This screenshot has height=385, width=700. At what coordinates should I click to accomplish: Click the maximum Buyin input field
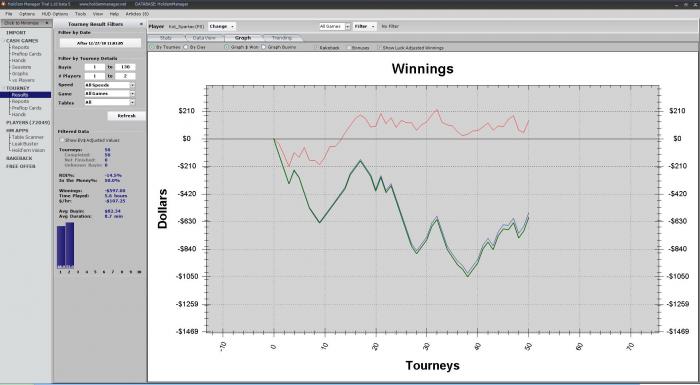tap(125, 67)
